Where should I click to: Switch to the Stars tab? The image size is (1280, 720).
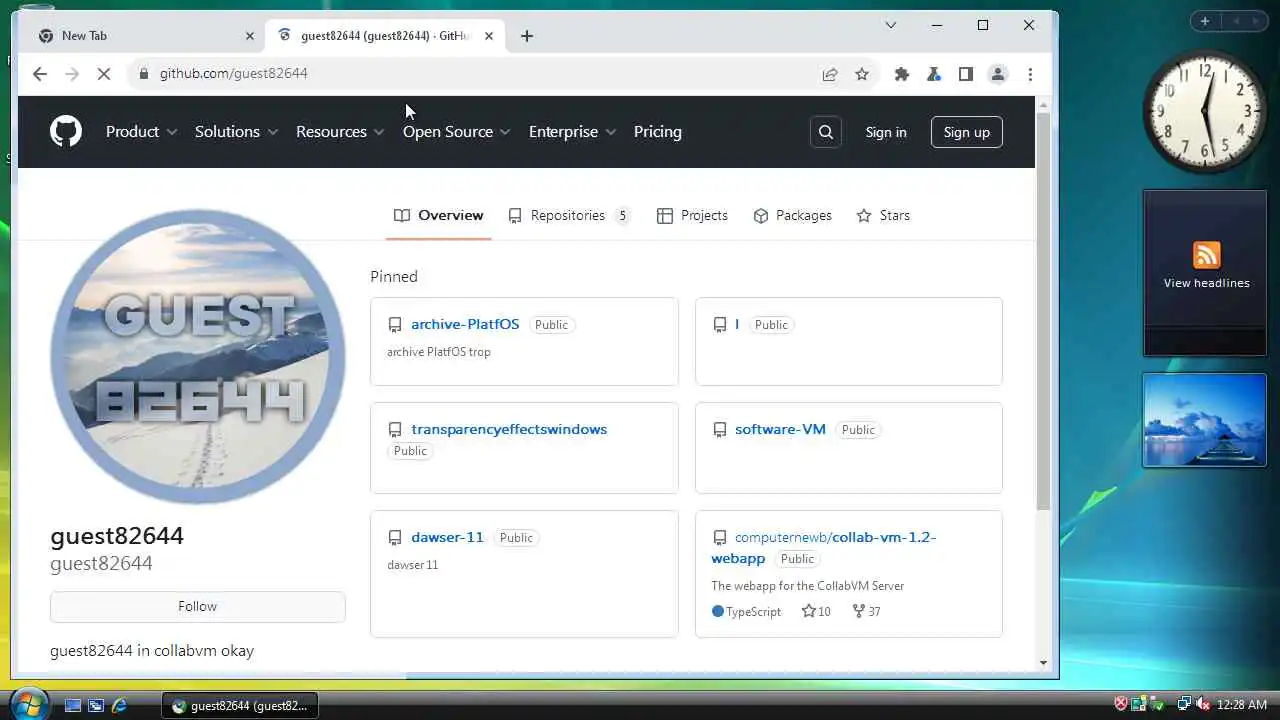click(883, 215)
